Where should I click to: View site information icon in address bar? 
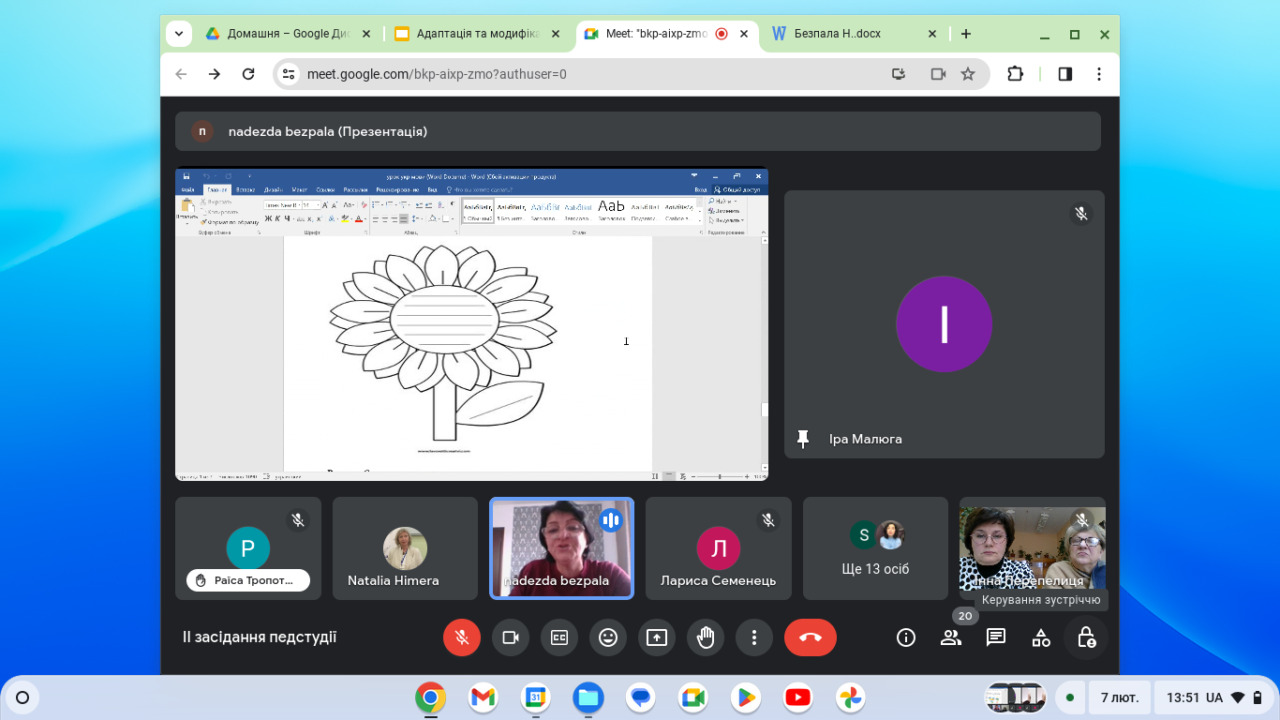[x=289, y=74]
